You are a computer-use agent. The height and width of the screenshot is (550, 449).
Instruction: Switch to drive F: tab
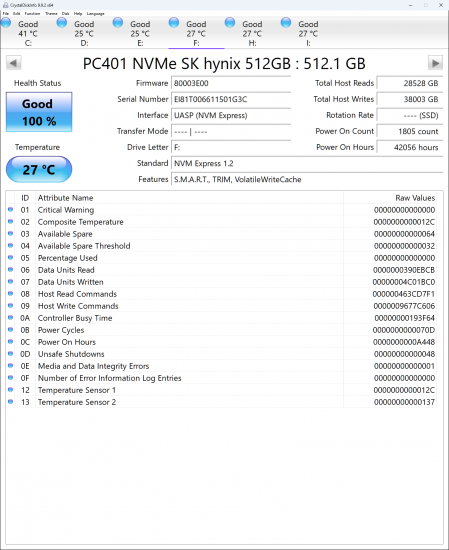[196, 33]
